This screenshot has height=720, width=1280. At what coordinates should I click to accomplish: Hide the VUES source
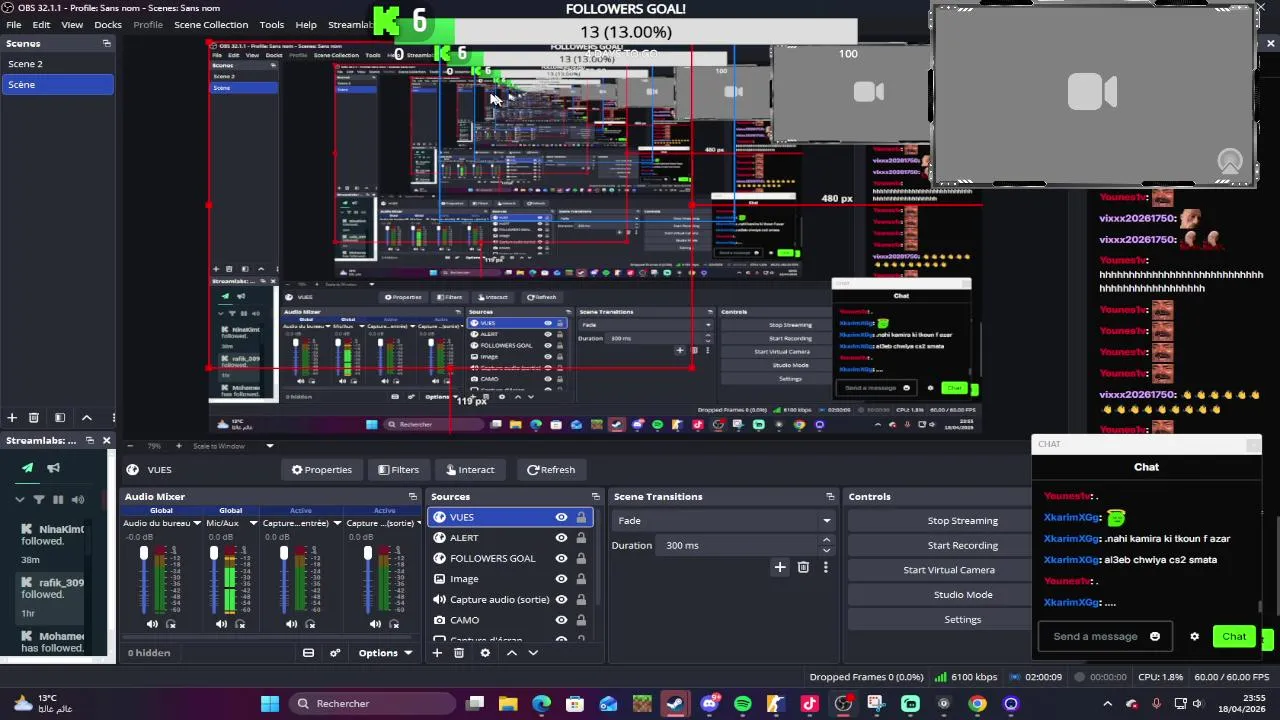(x=561, y=517)
